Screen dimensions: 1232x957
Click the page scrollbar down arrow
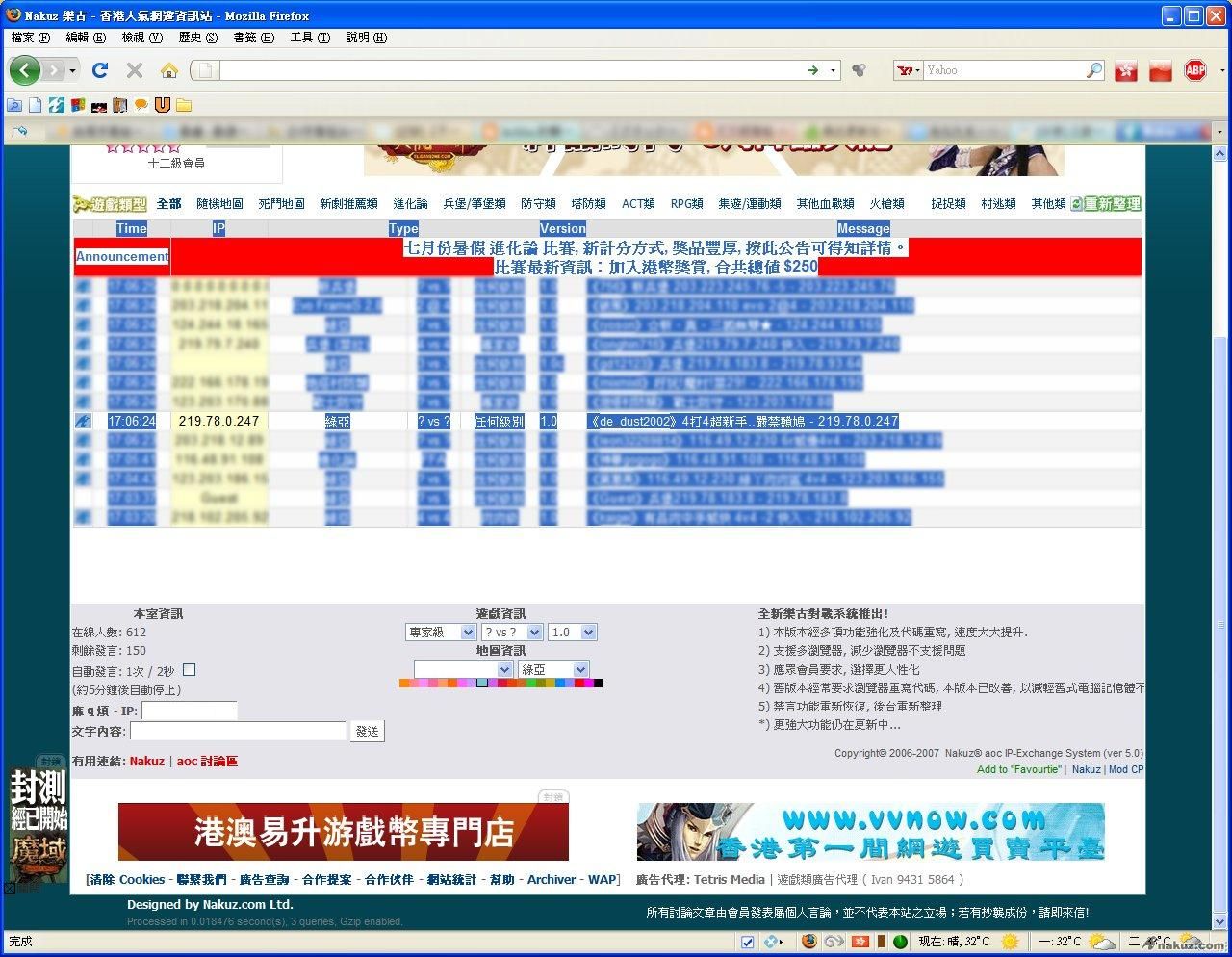click(x=1219, y=922)
